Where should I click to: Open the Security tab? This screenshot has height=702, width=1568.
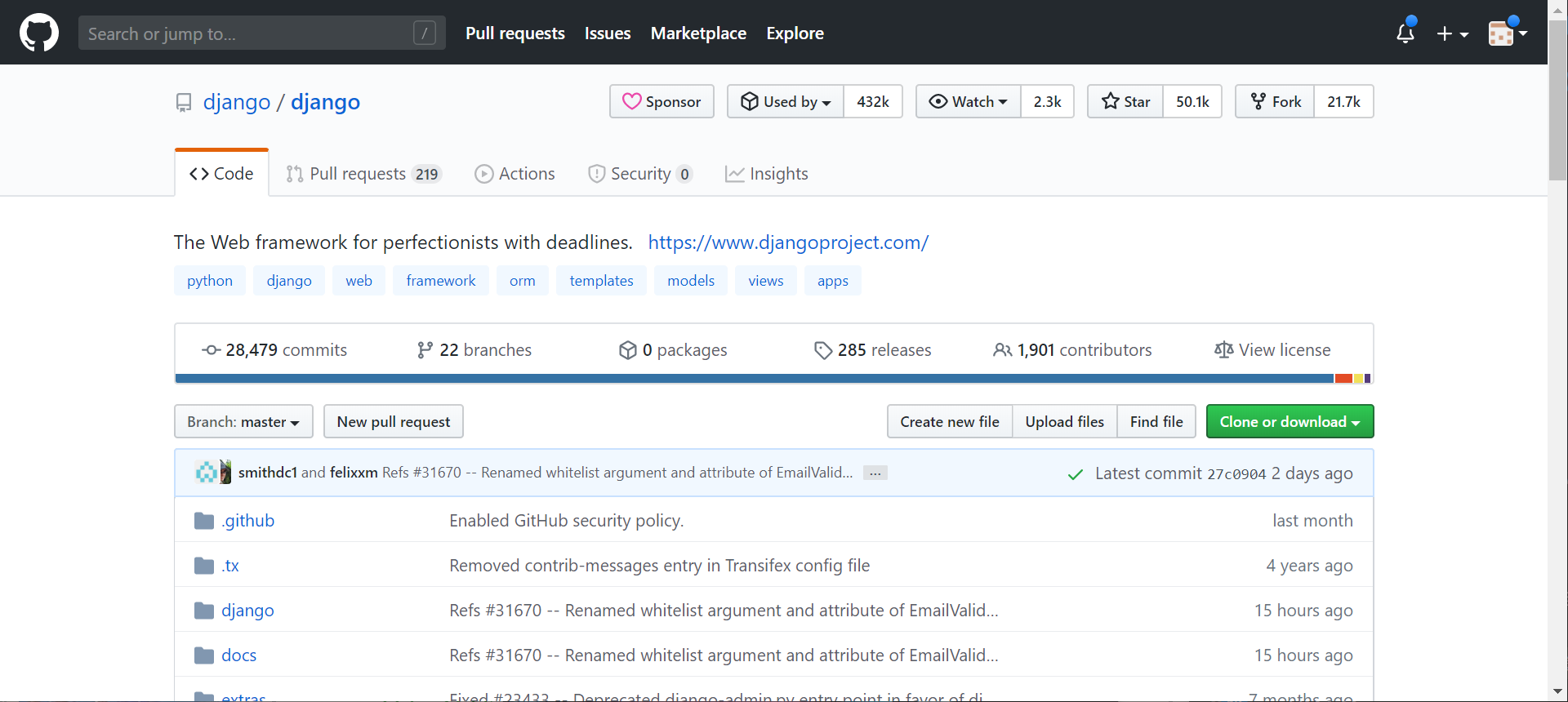[x=640, y=174]
